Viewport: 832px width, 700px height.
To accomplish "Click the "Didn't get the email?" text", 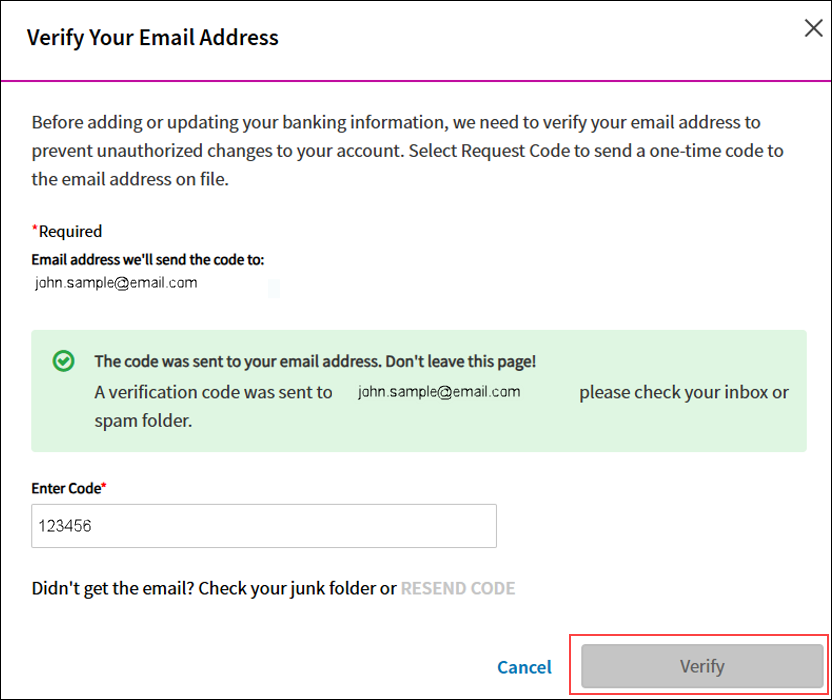I will (x=113, y=589).
